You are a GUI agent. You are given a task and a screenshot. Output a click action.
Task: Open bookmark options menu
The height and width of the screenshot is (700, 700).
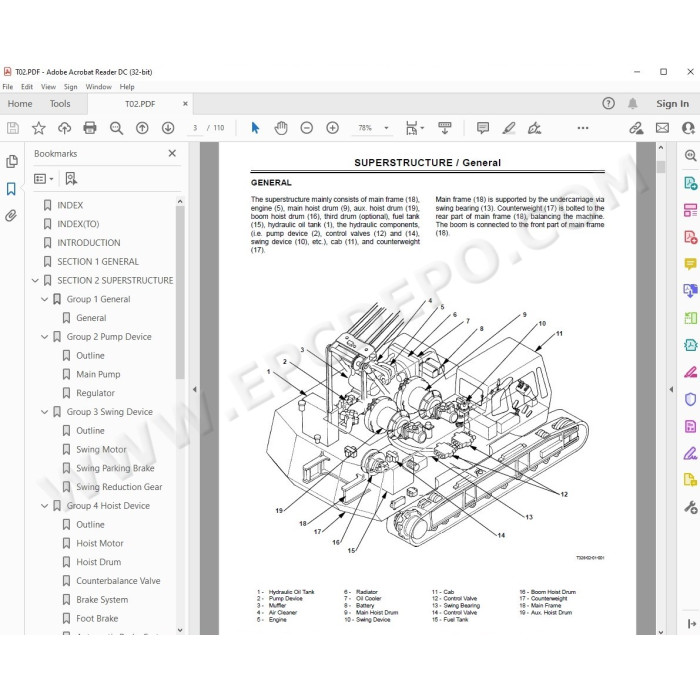pos(44,179)
